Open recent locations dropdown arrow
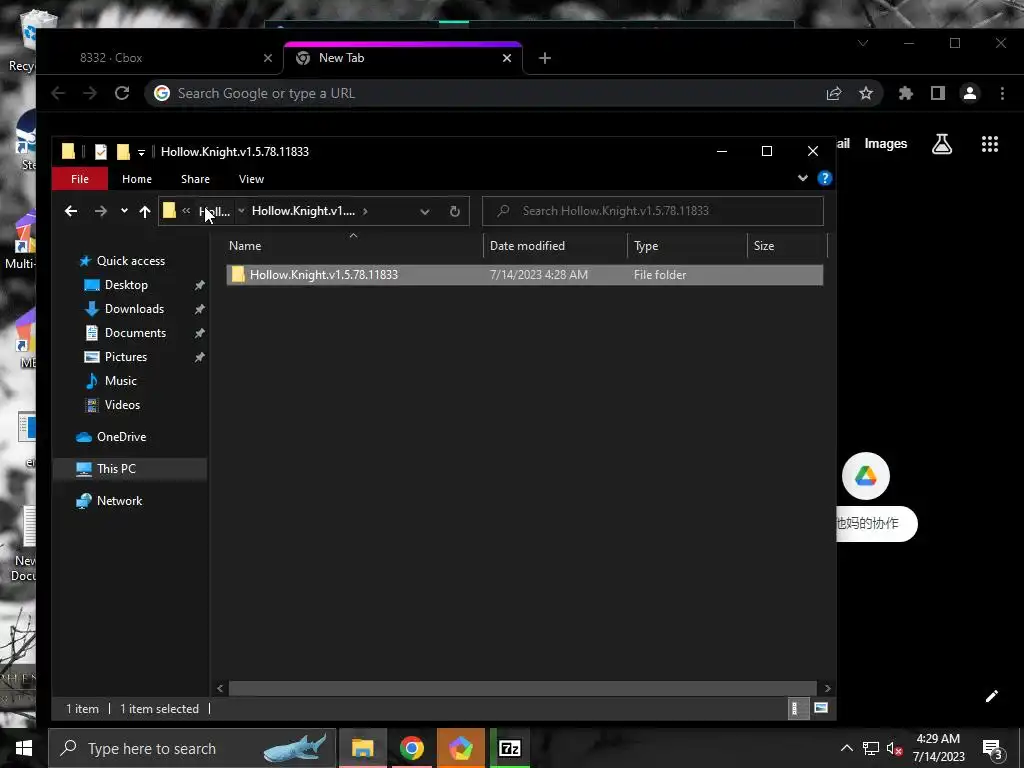The height and width of the screenshot is (768, 1024). [x=124, y=211]
